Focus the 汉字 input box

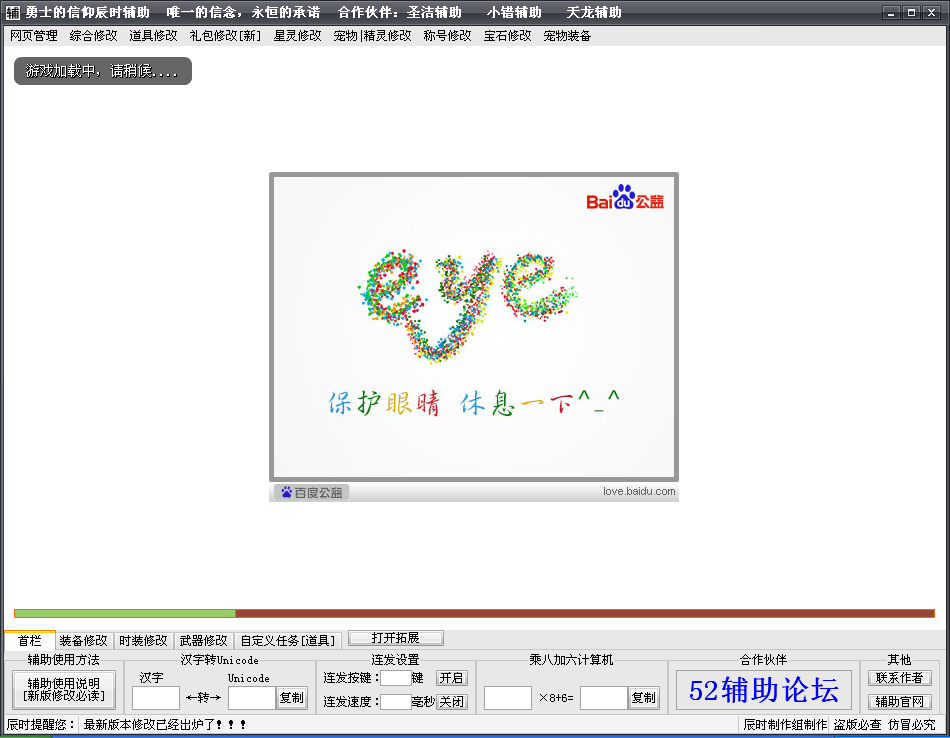156,697
